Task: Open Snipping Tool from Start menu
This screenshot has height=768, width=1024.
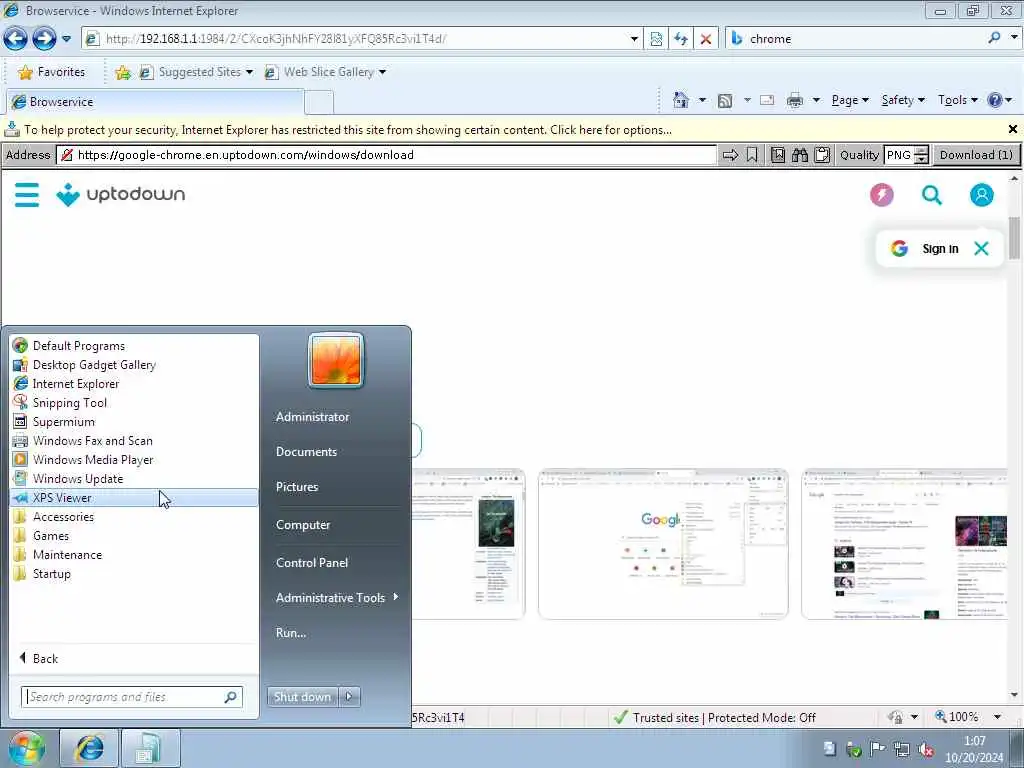Action: (134, 403)
